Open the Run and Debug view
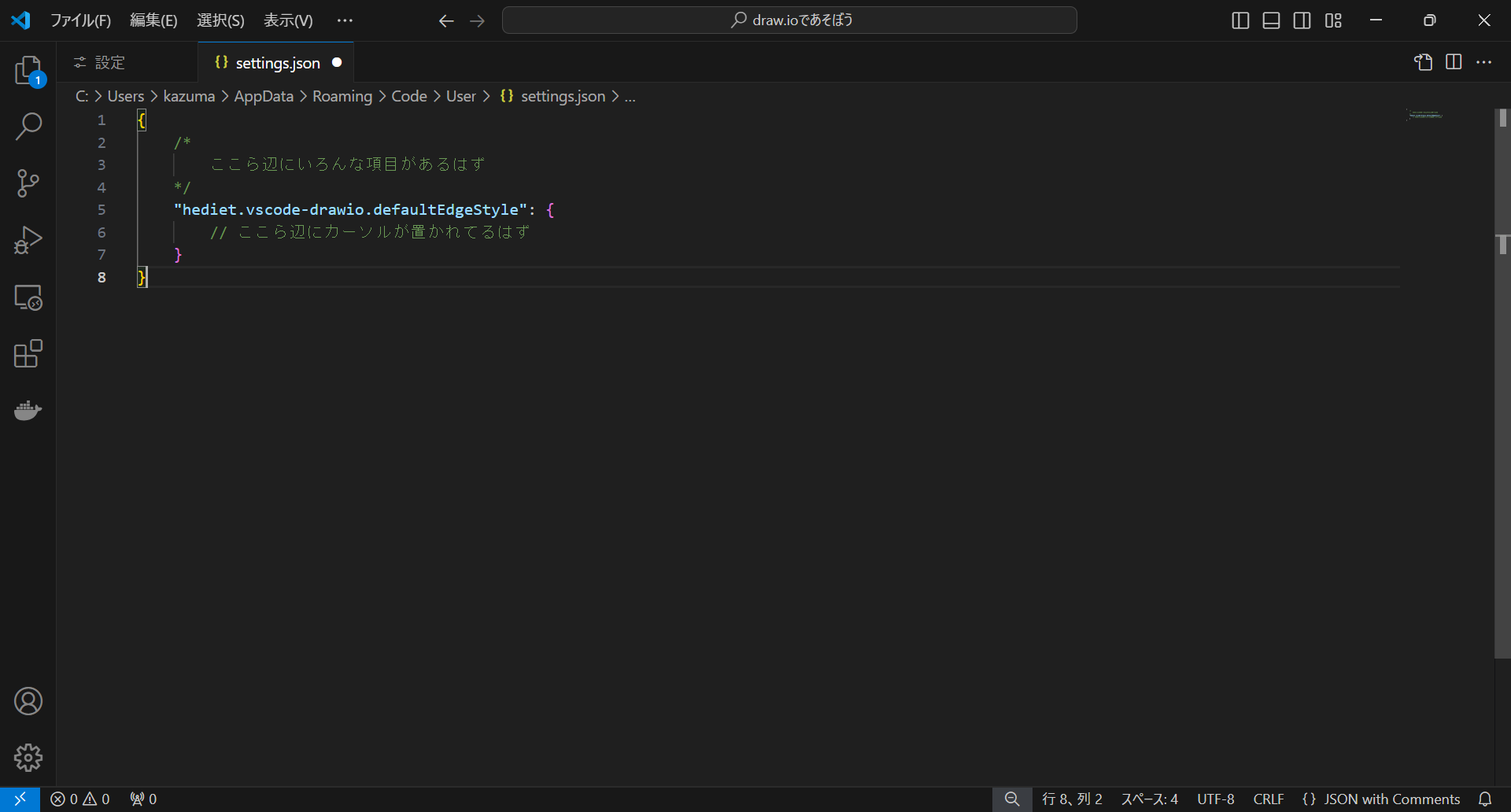 click(x=28, y=240)
